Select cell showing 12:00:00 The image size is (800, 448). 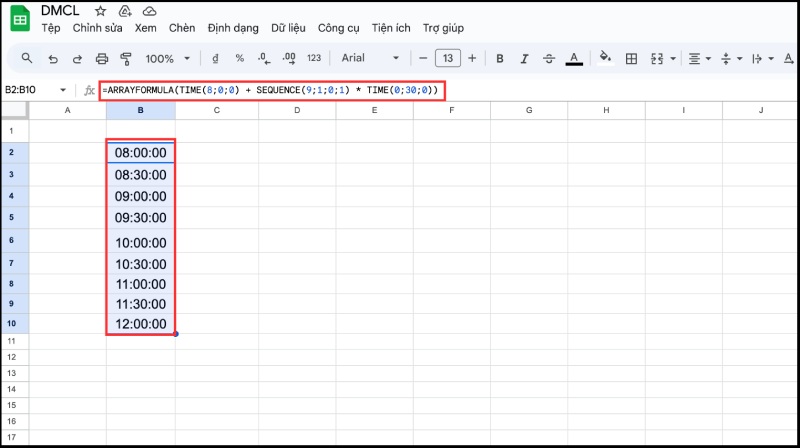click(140, 323)
